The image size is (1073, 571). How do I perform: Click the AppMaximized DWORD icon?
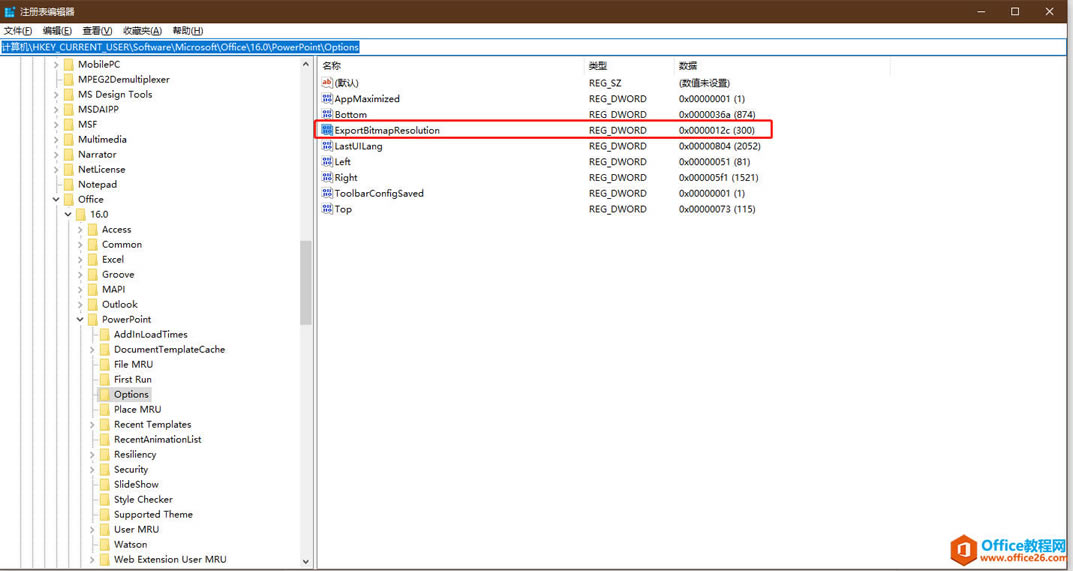(327, 99)
